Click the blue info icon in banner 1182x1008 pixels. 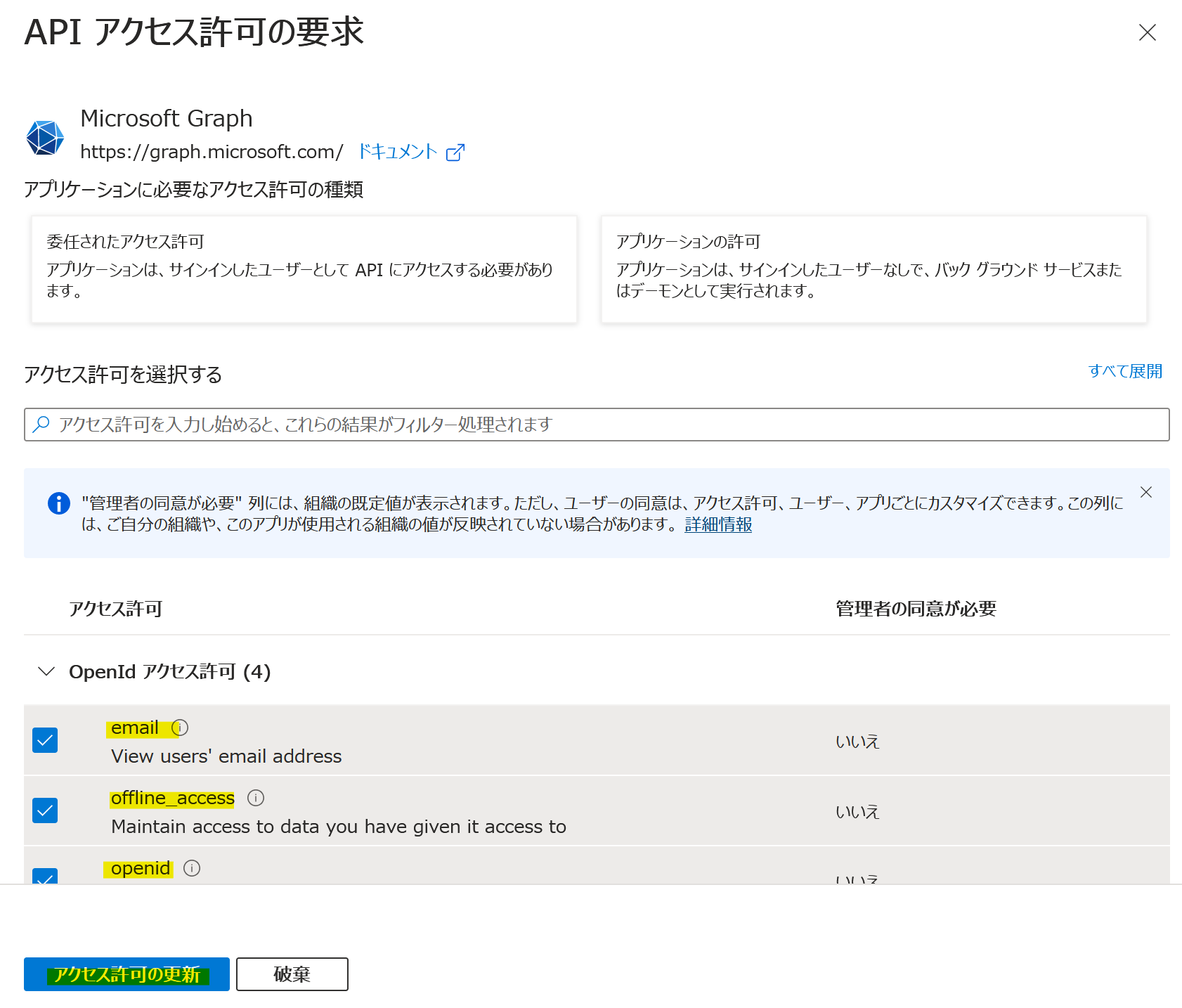point(59,503)
